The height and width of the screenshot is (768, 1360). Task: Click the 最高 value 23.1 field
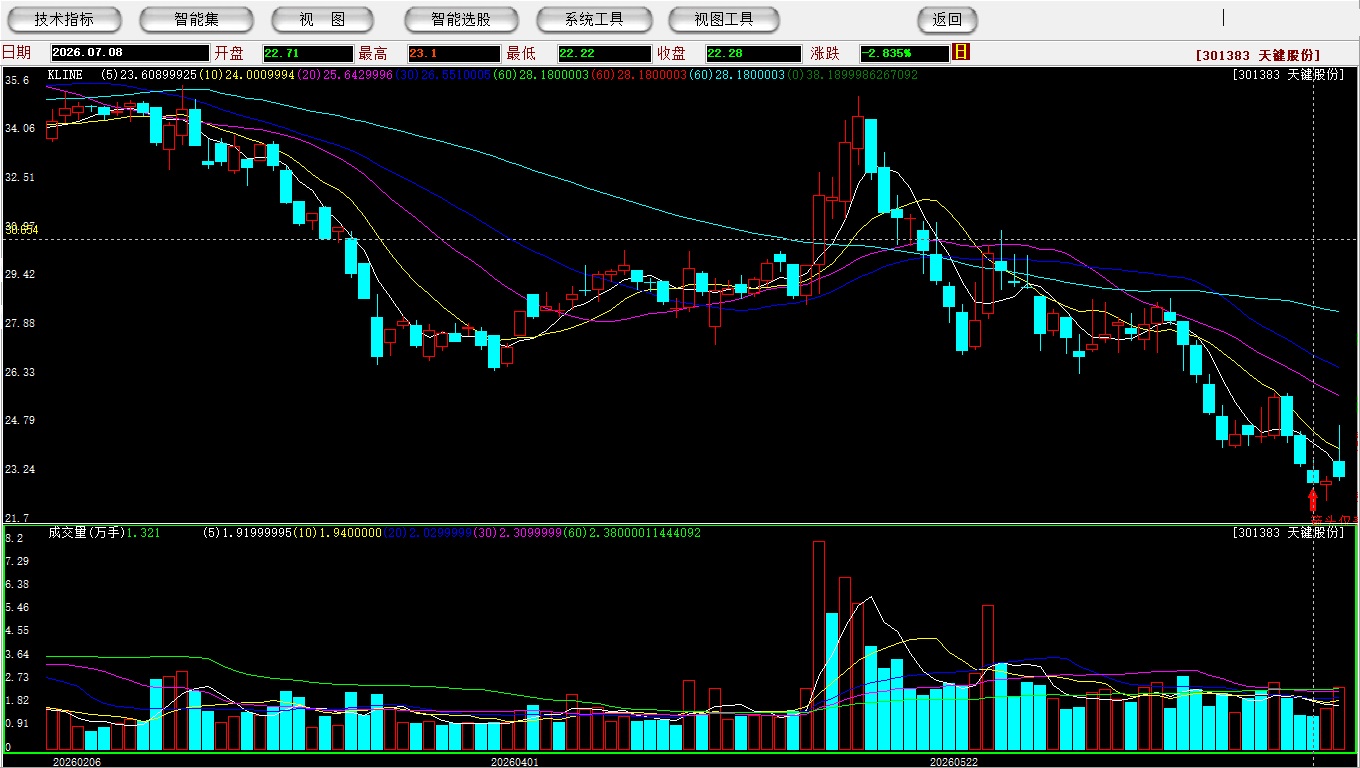453,53
